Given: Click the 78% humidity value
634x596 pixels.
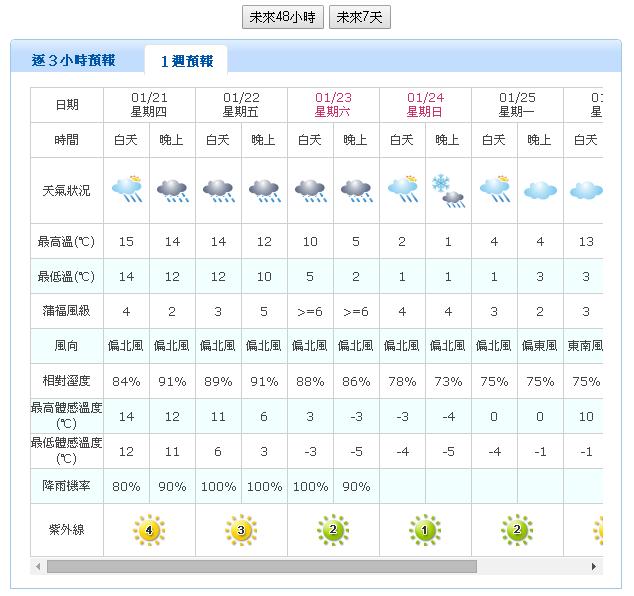Looking at the screenshot, I should [x=402, y=381].
